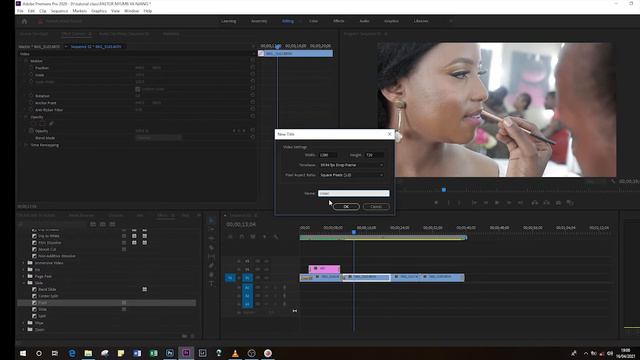Click Go to Out in Program monitor
Screen dimensions: 640x360
click(x=520, y=202)
